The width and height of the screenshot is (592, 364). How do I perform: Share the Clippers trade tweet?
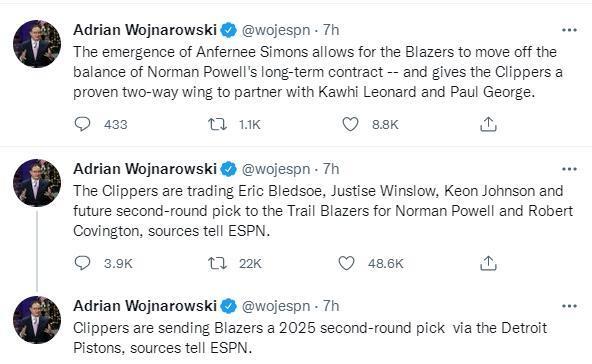(x=488, y=263)
